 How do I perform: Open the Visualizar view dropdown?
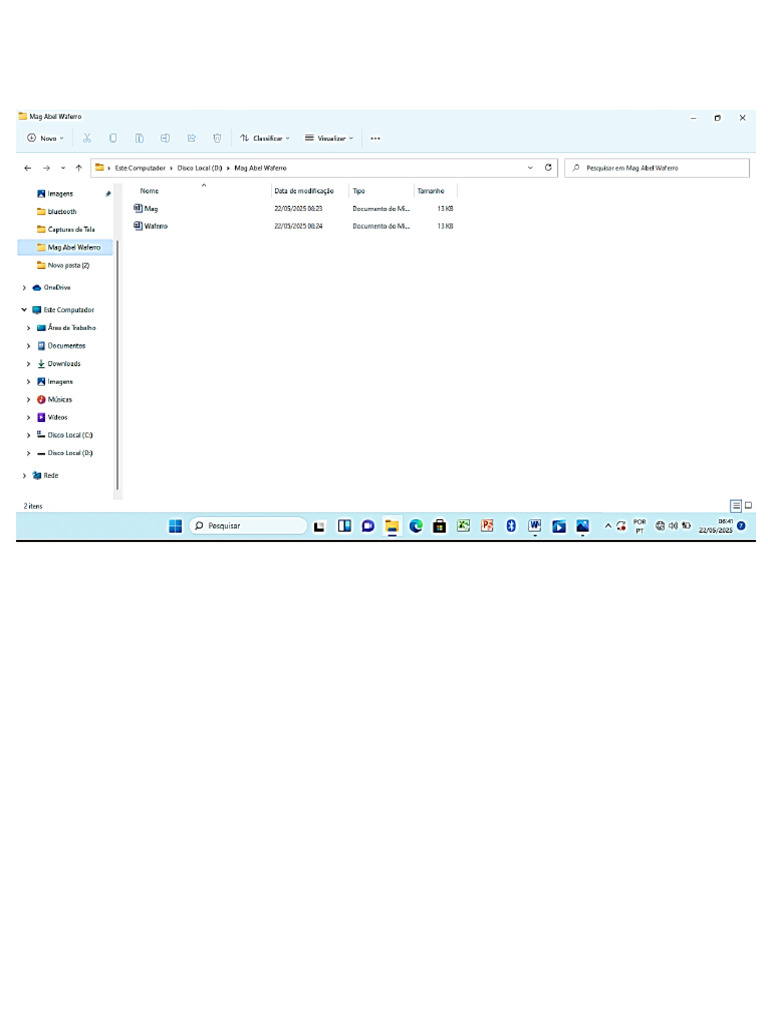pos(328,138)
